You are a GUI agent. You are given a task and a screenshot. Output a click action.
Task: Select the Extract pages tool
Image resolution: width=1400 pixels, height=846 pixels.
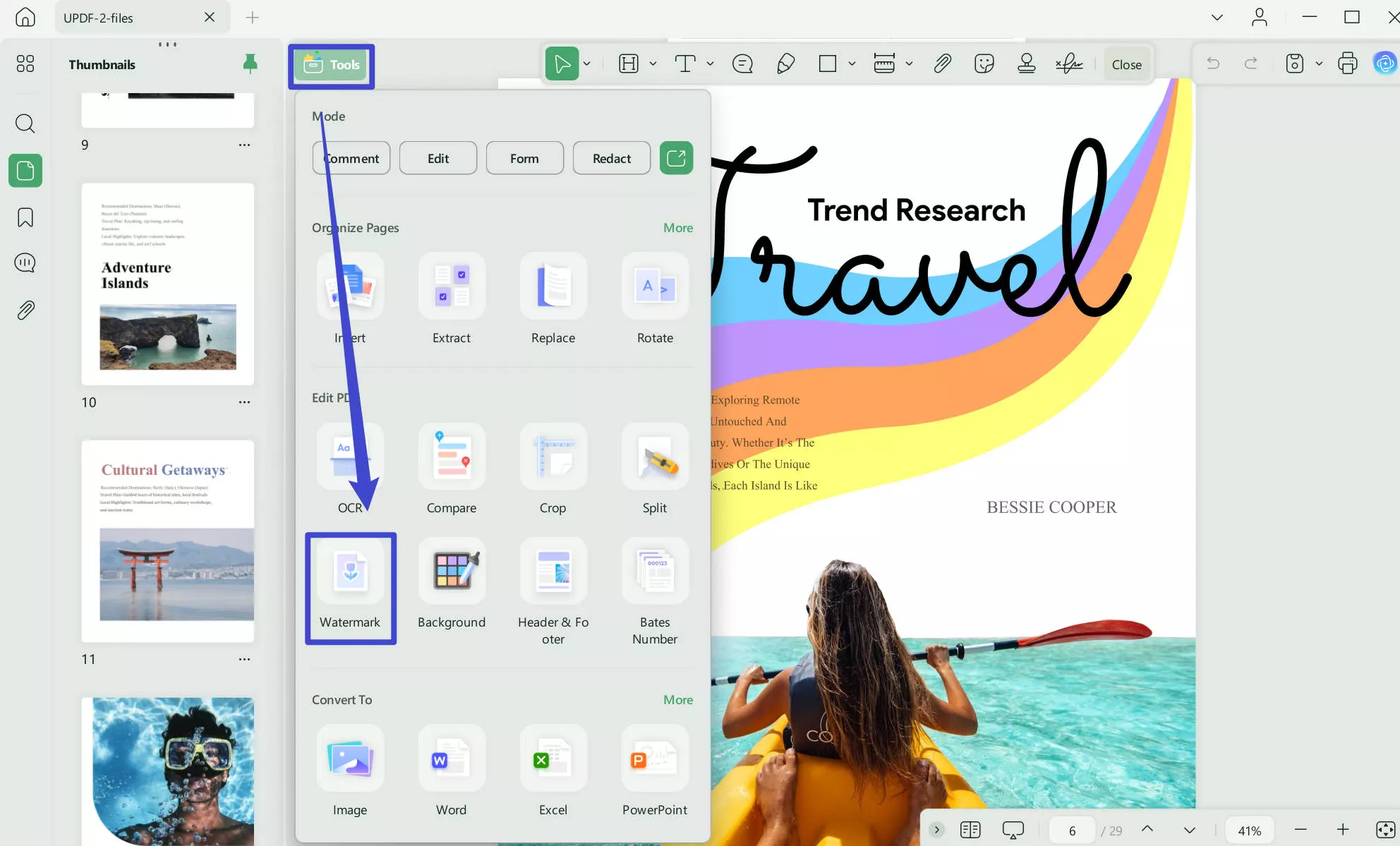[452, 299]
